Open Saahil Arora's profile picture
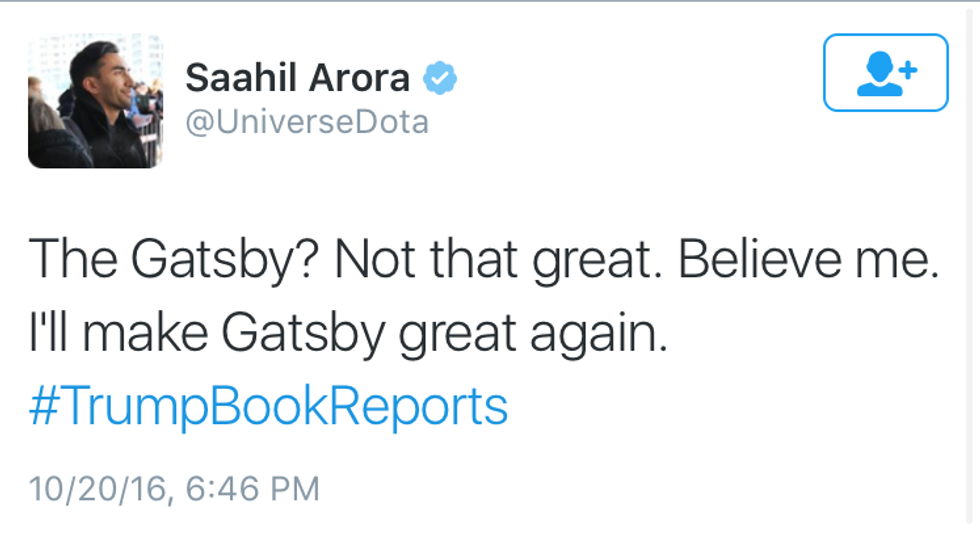This screenshot has height=533, width=980. click(94, 102)
